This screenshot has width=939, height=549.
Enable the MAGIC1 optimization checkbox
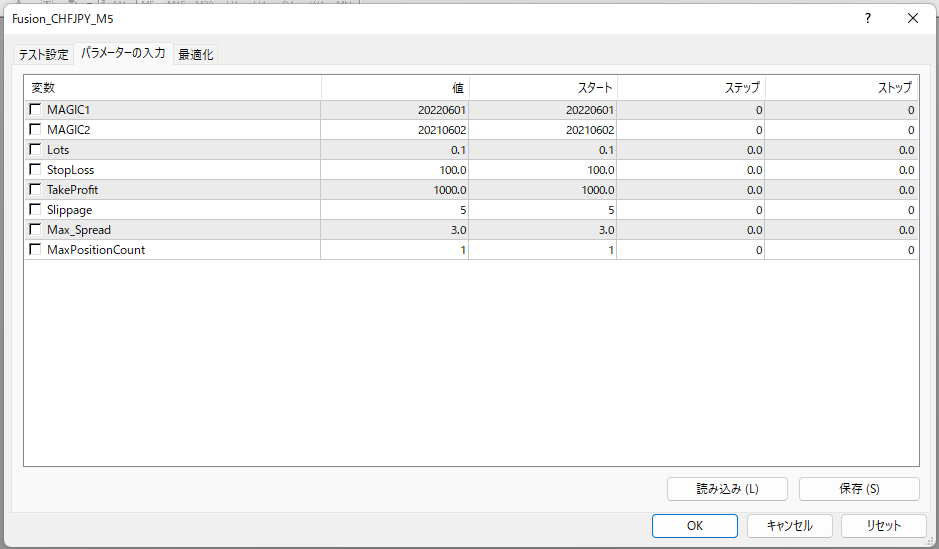coord(35,110)
